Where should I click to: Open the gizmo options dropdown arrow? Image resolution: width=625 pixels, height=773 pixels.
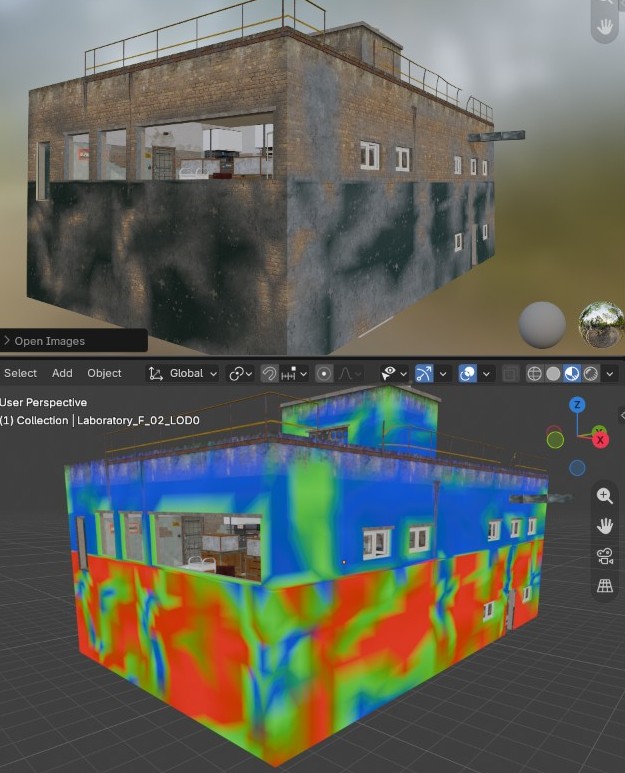pos(443,374)
